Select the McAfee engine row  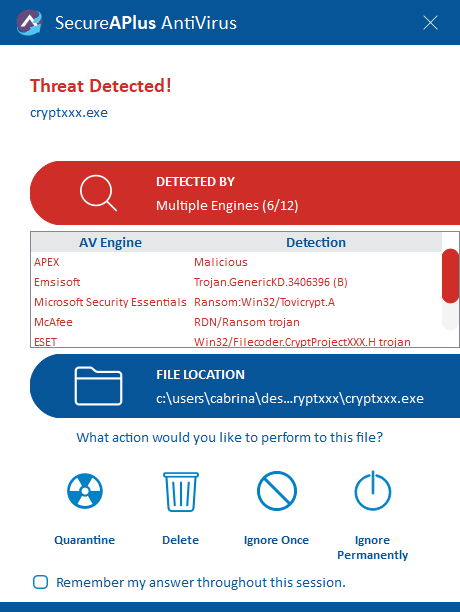tap(236, 322)
